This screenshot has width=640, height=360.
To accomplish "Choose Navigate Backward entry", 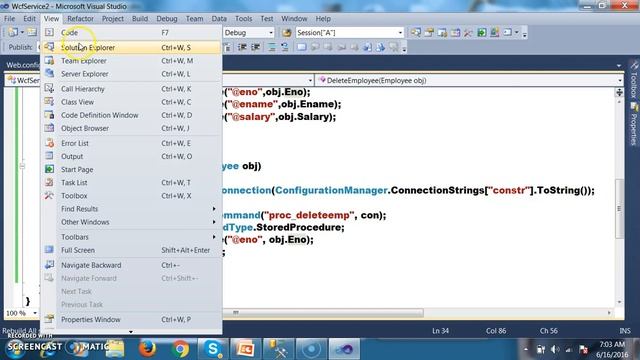I will [131, 265].
